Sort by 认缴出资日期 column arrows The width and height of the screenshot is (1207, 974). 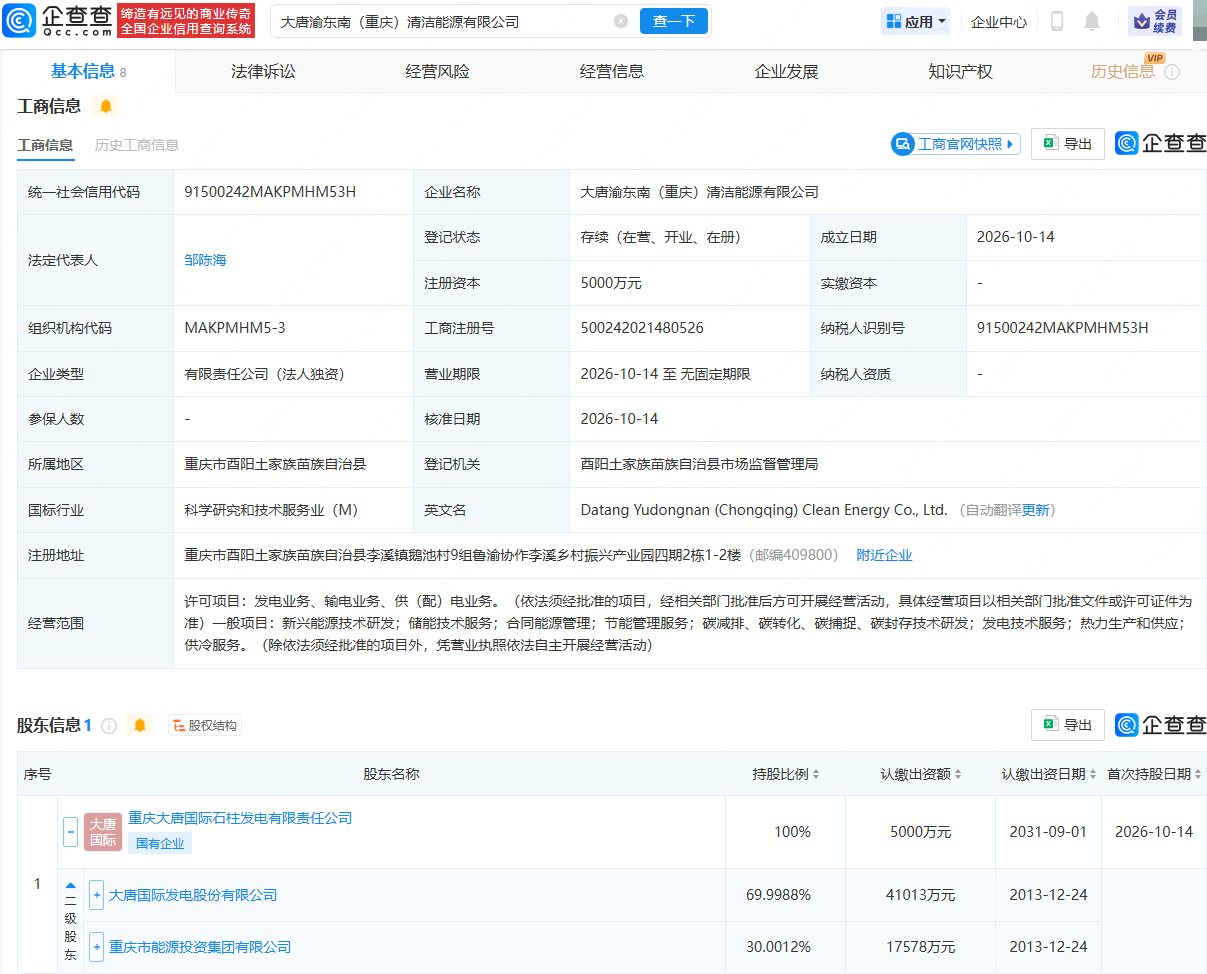[1093, 774]
